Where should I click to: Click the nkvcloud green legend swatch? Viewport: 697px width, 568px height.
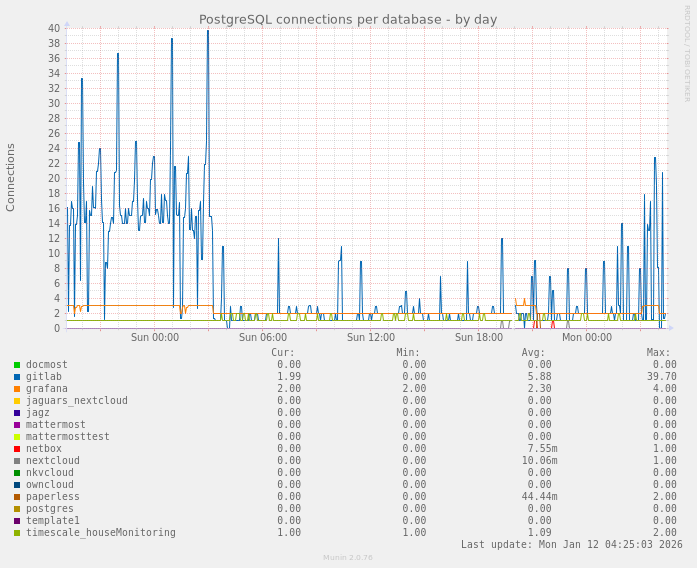(17, 473)
